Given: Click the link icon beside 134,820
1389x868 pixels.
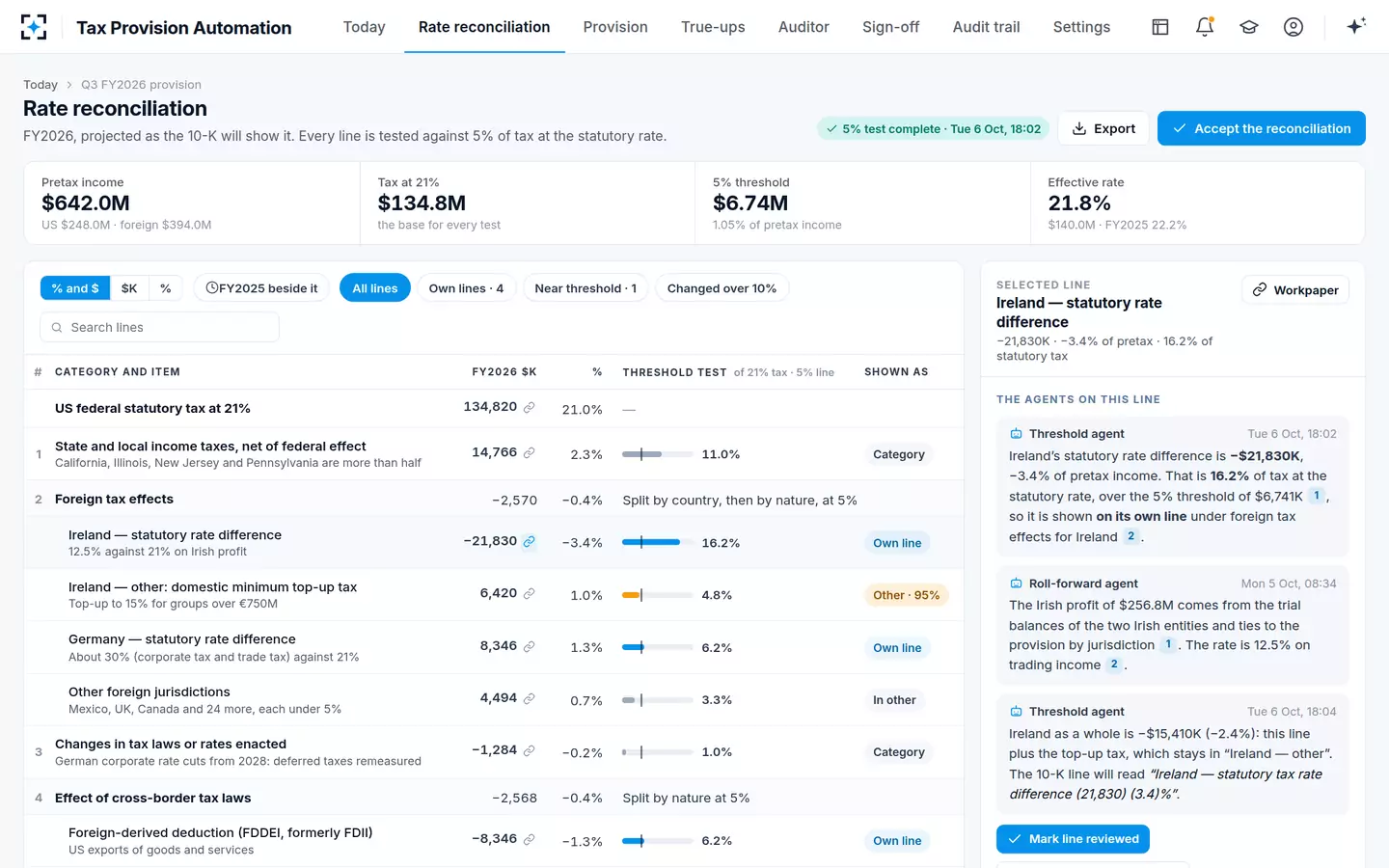Looking at the screenshot, I should [x=529, y=408].
